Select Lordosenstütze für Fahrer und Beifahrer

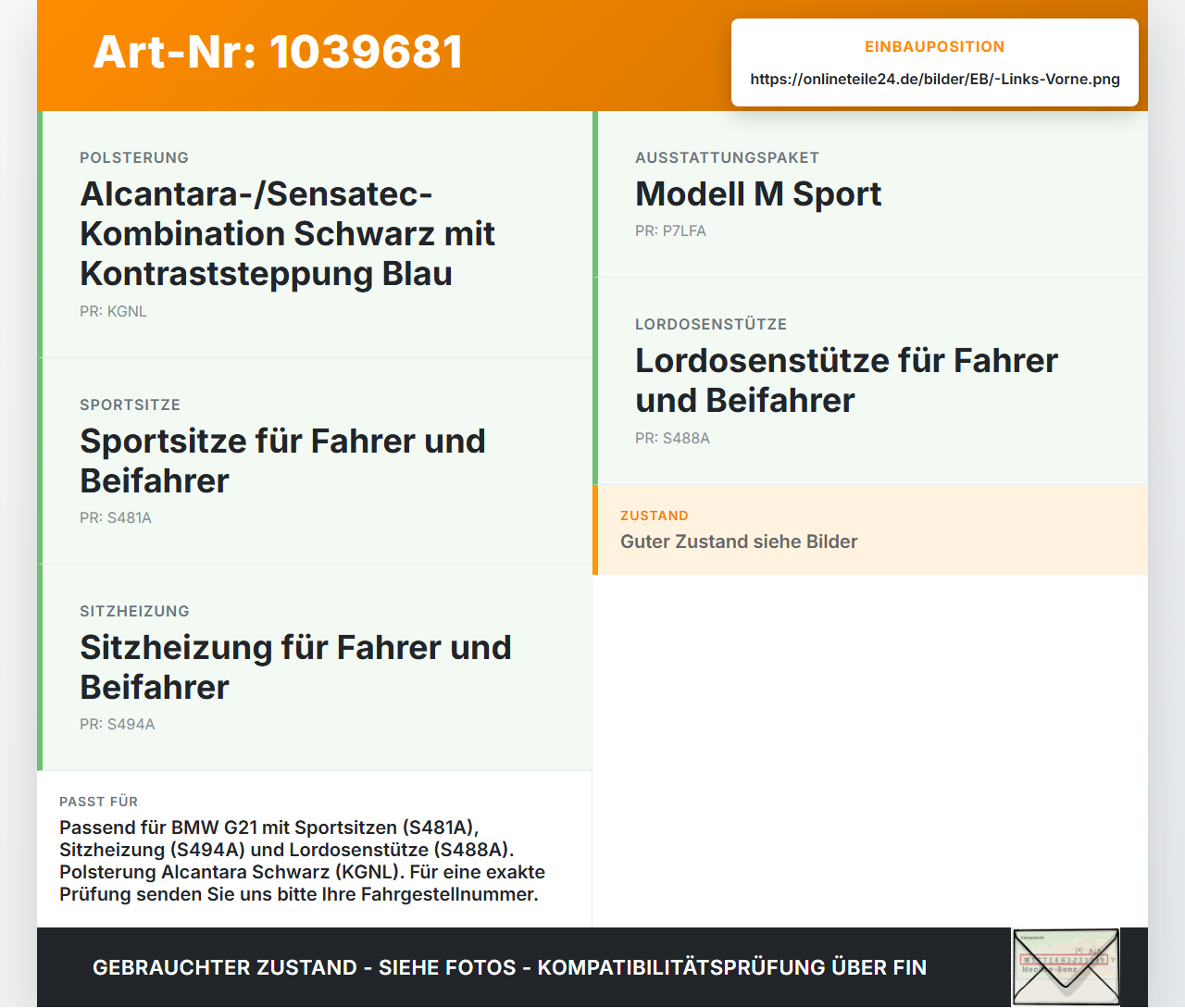[x=846, y=380]
